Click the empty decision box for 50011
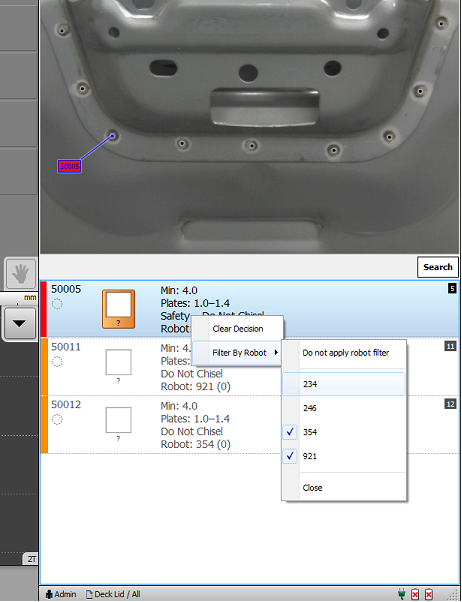 [x=118, y=362]
